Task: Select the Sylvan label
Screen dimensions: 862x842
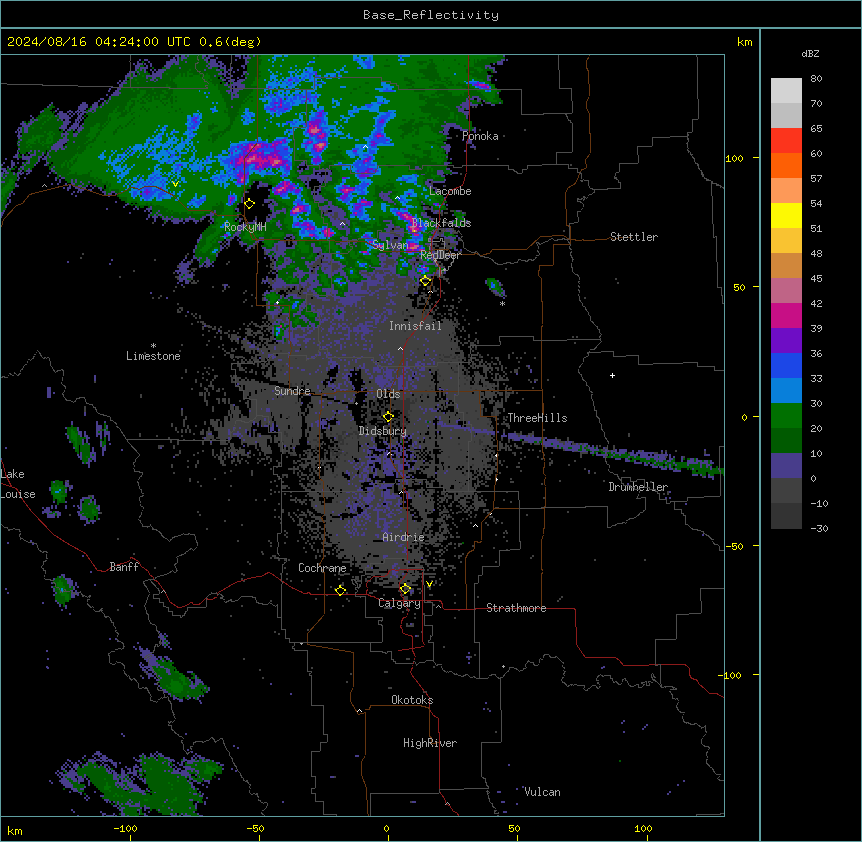Action: pos(390,245)
